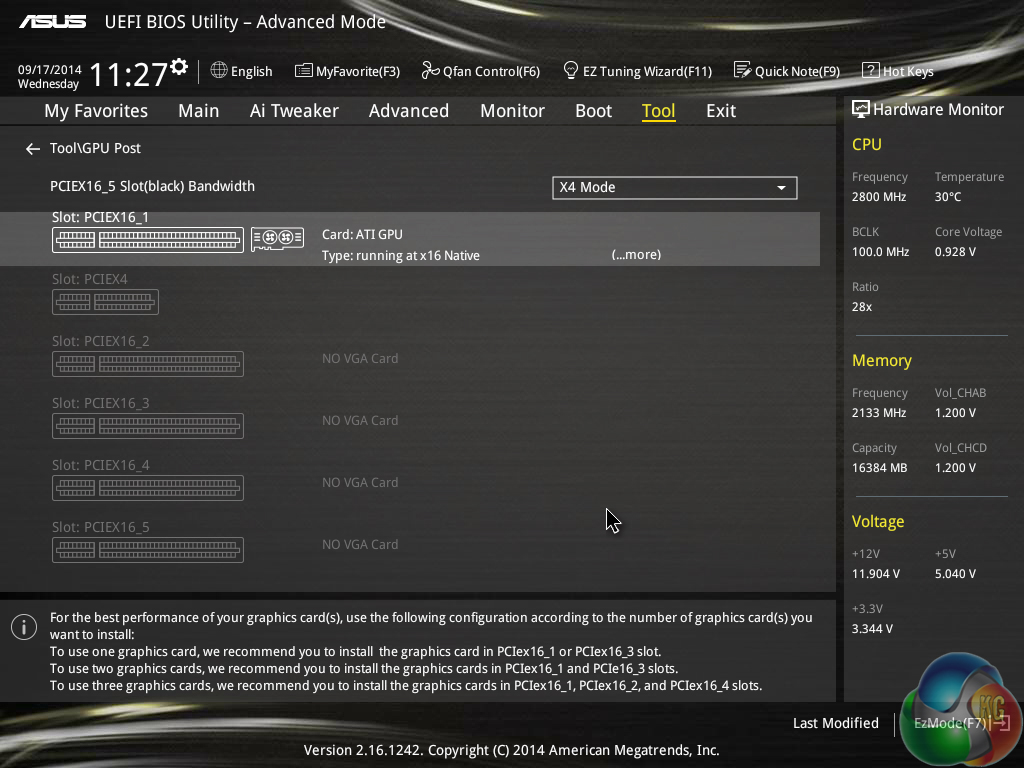Click the Hardware Monitor screen icon
Image resolution: width=1024 pixels, height=768 pixels.
pyautogui.click(x=861, y=109)
